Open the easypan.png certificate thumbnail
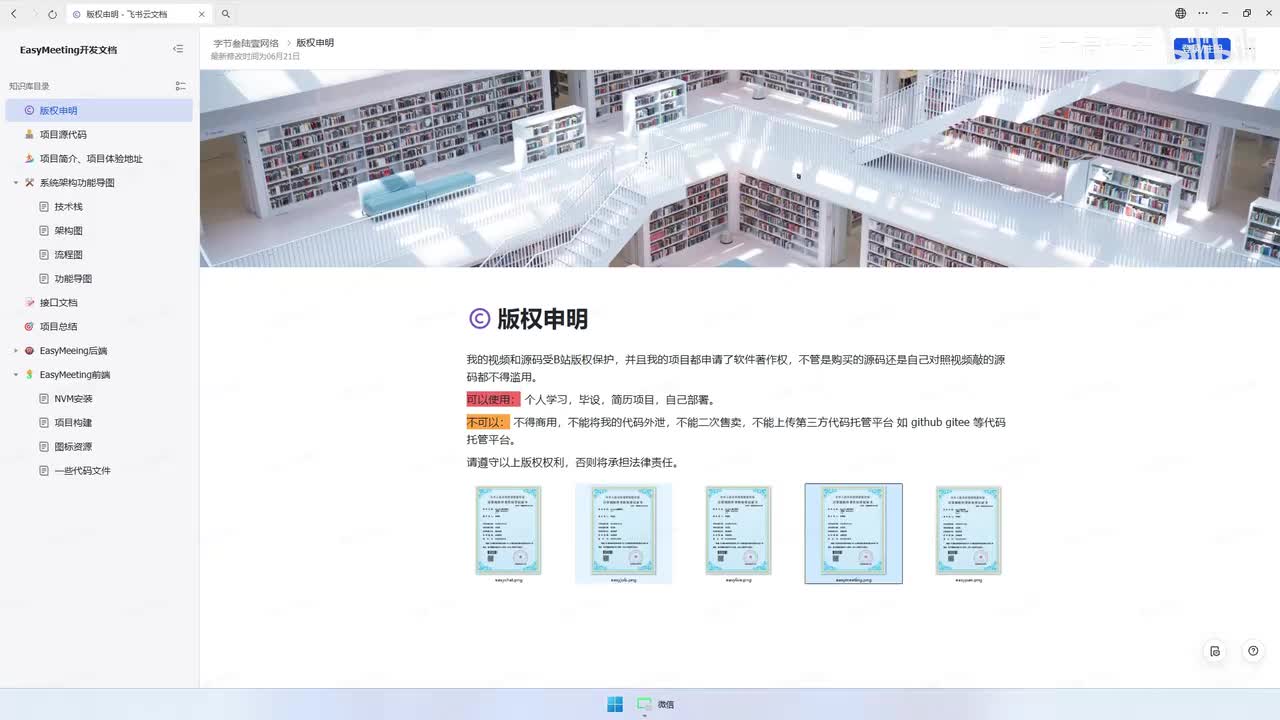1280x720 pixels. pos(968,531)
